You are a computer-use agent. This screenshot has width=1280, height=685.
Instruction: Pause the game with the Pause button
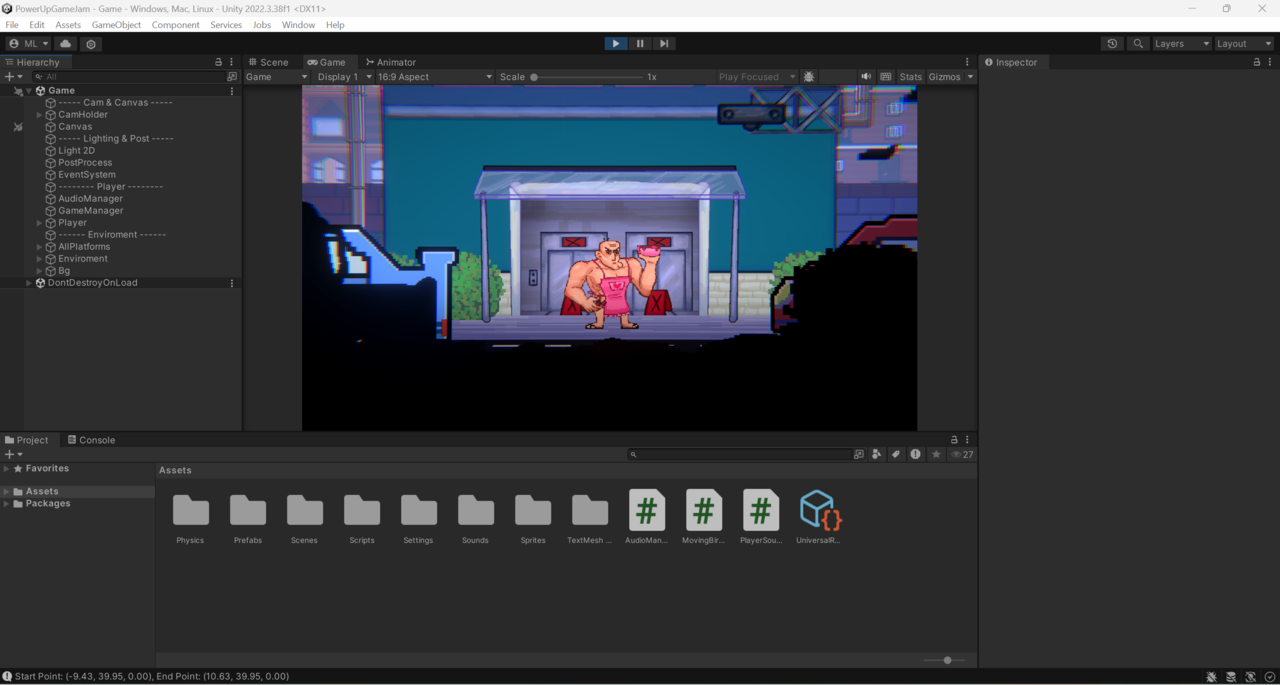pos(640,44)
